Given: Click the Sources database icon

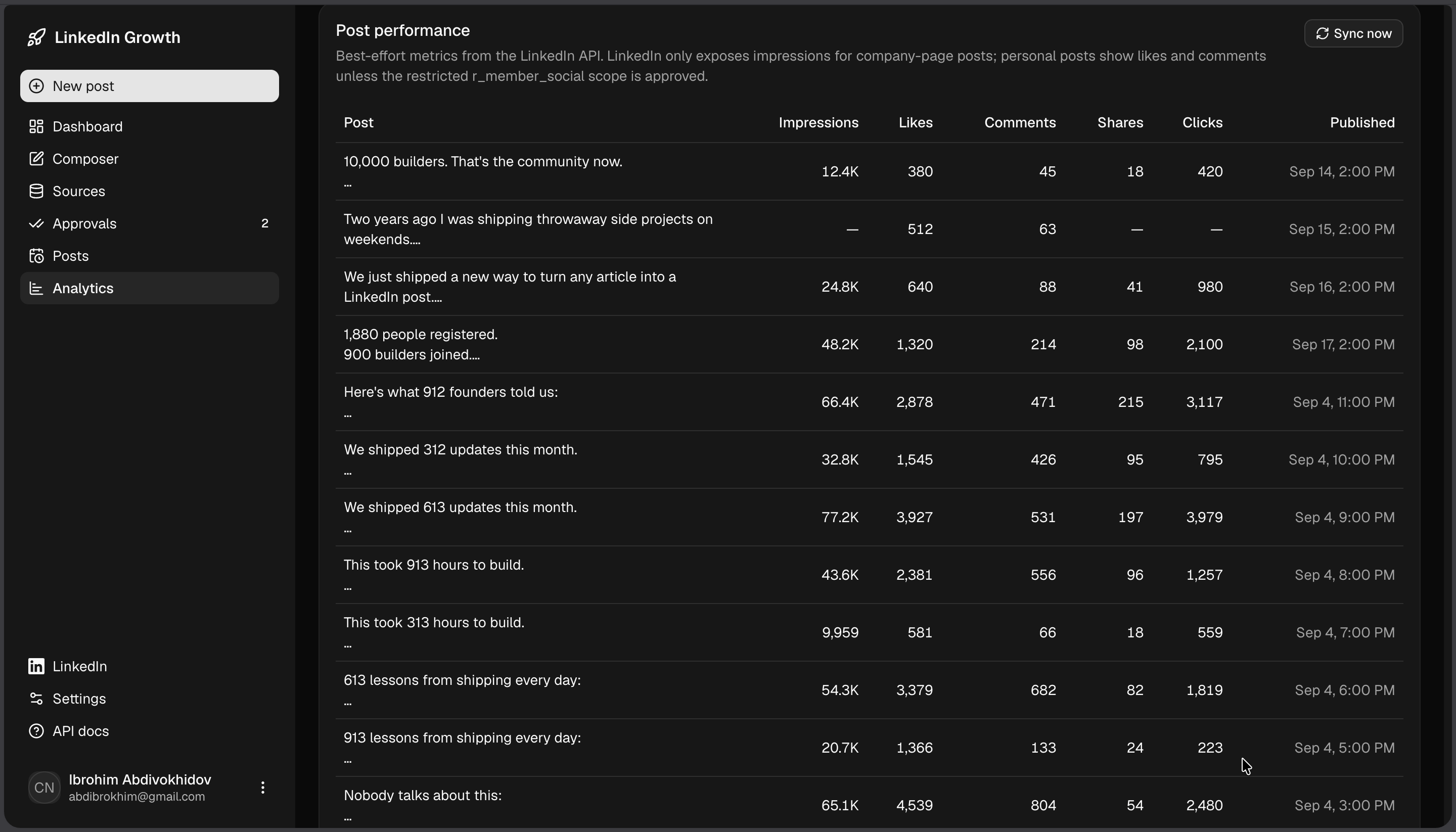Looking at the screenshot, I should coord(36,192).
